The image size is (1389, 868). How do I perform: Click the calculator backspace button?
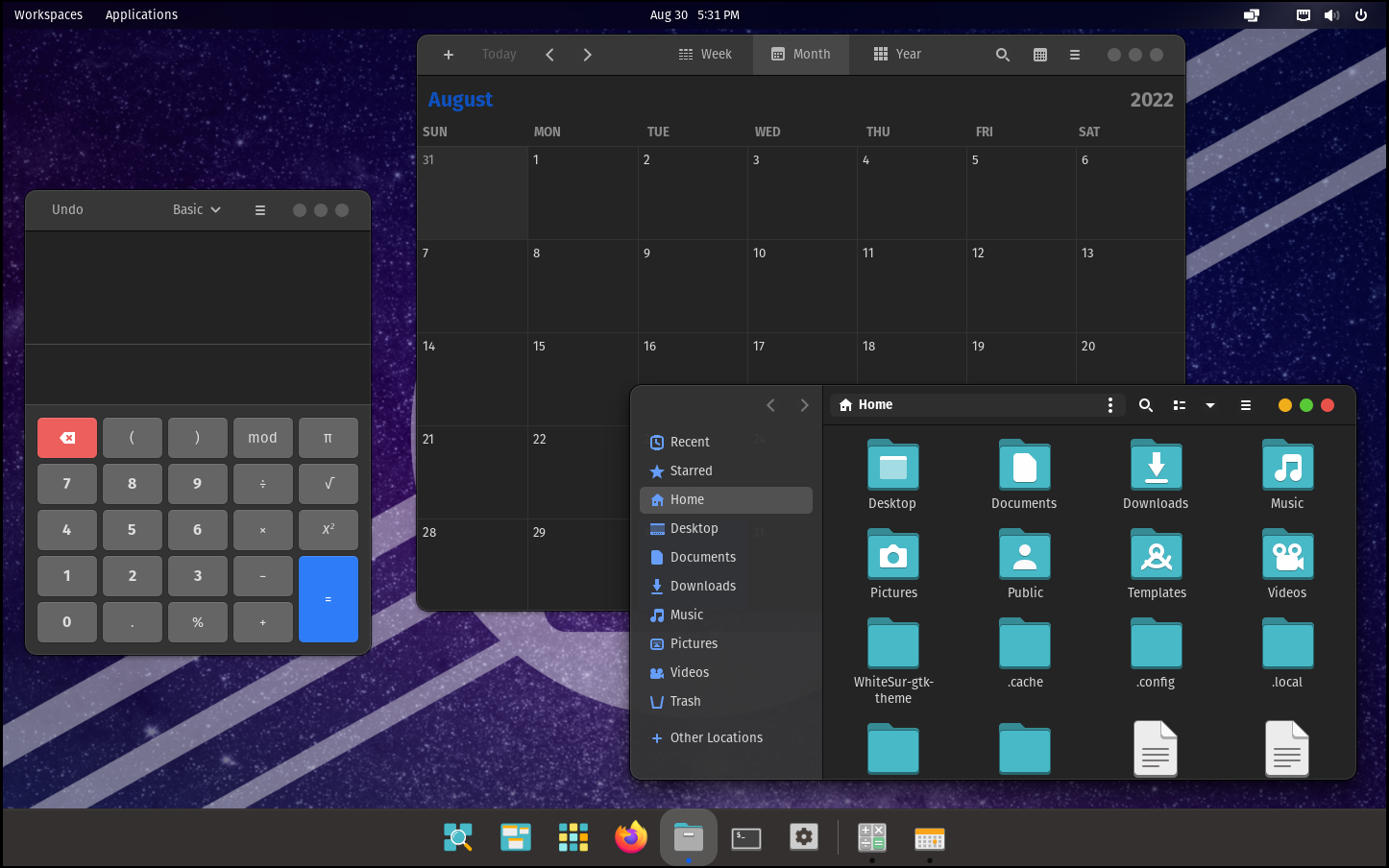coord(67,438)
